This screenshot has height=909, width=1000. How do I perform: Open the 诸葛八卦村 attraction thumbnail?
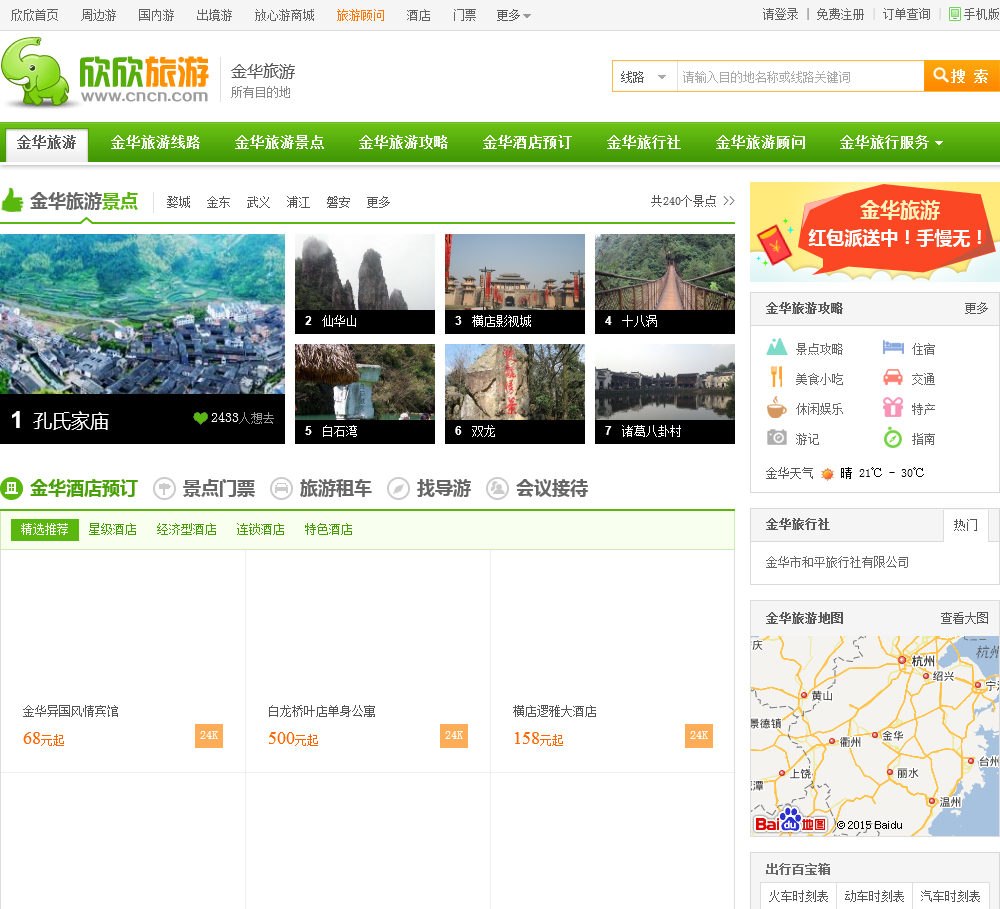(665, 394)
